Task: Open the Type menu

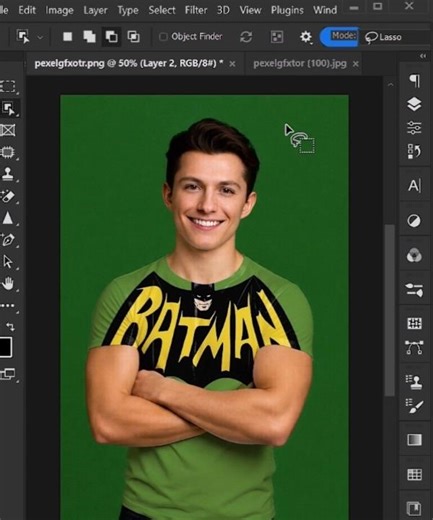Action: (128, 10)
